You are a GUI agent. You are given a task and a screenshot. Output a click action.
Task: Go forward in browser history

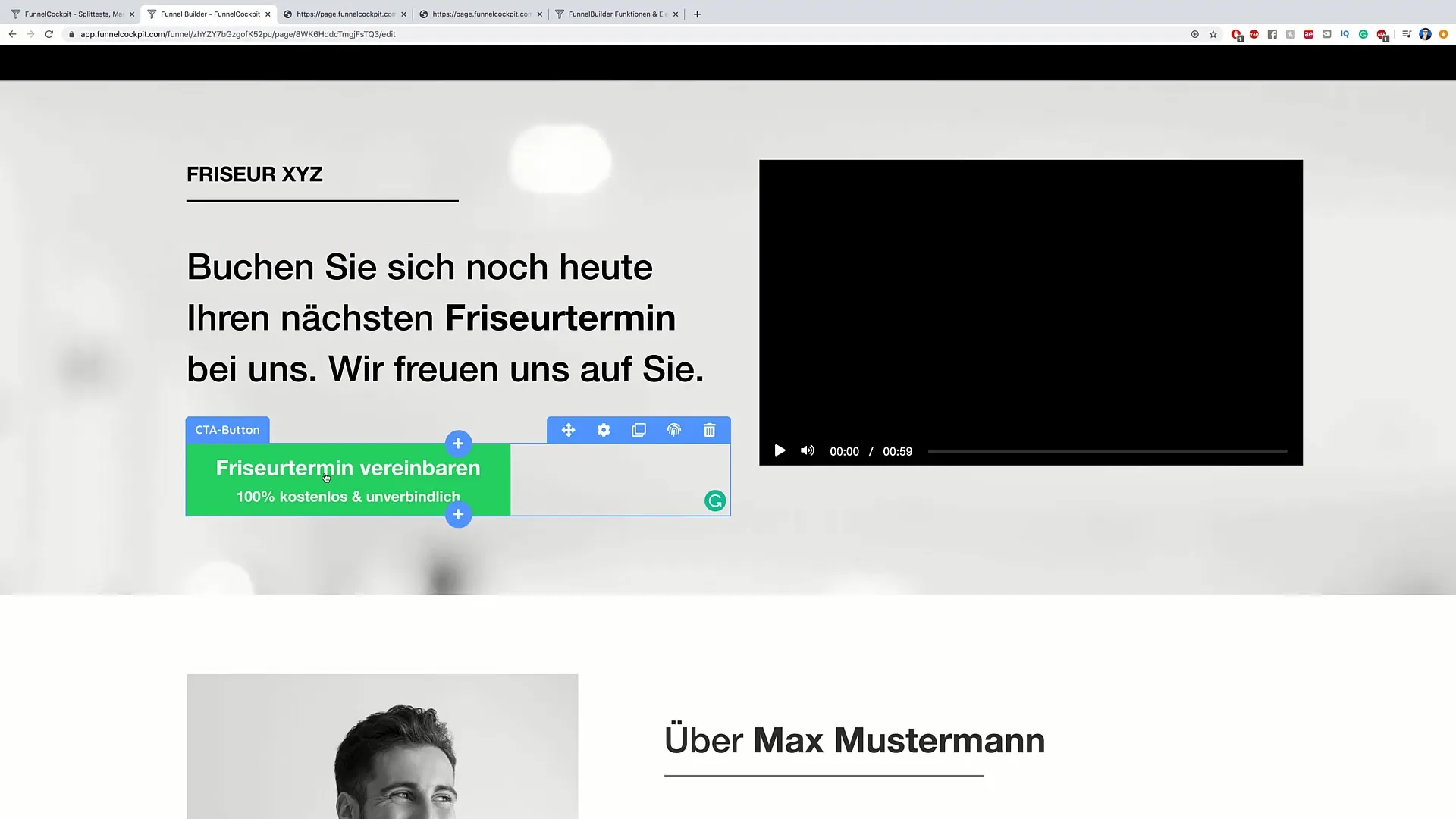pos(30,34)
